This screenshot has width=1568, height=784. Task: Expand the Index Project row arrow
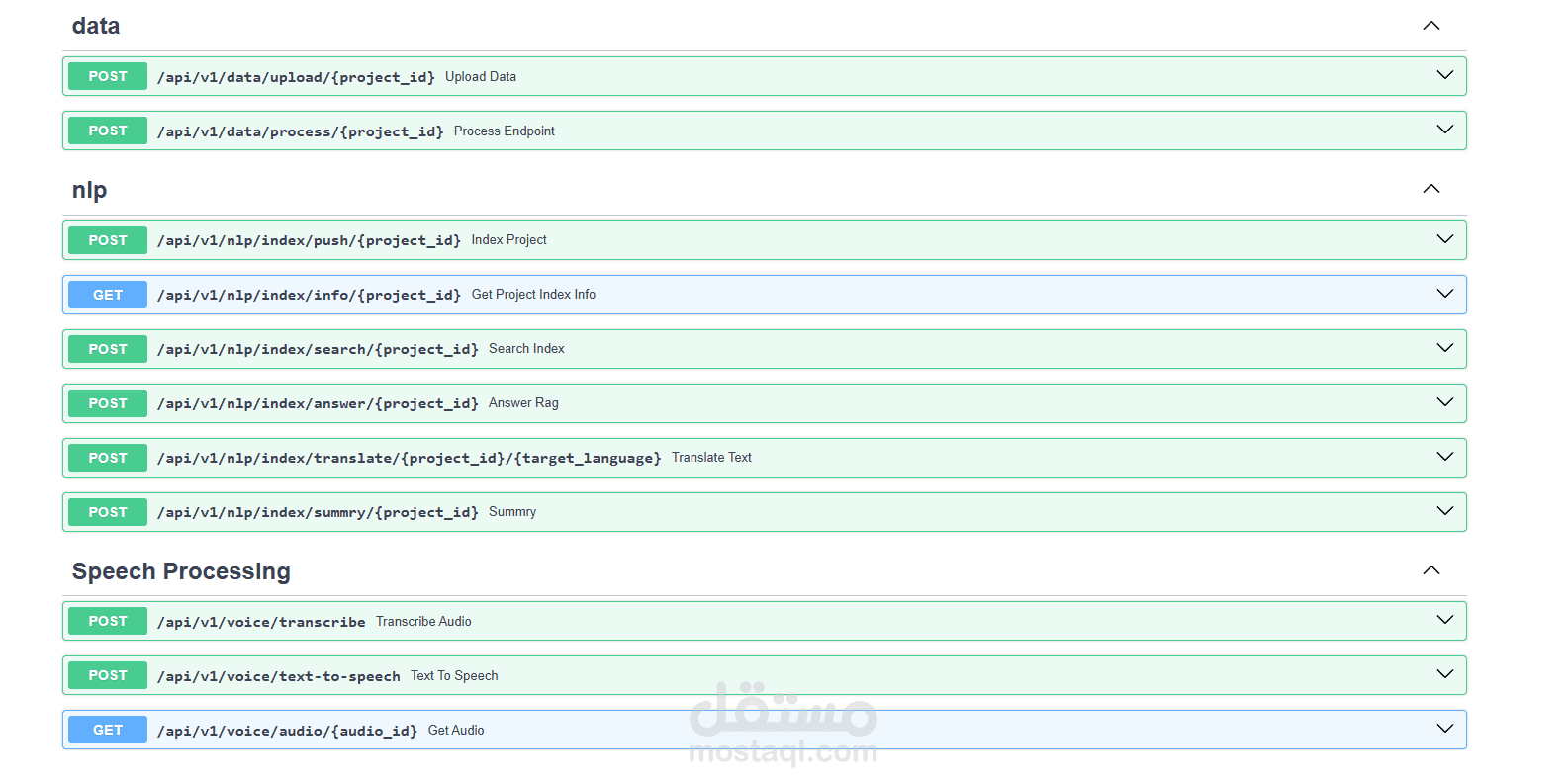coord(1444,239)
